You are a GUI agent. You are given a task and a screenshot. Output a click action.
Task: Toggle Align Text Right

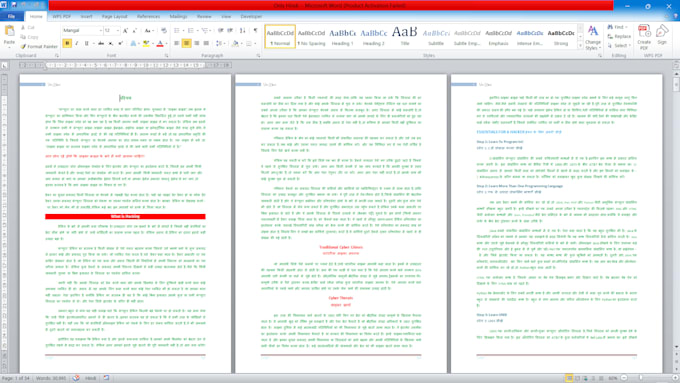pyautogui.click(x=196, y=43)
